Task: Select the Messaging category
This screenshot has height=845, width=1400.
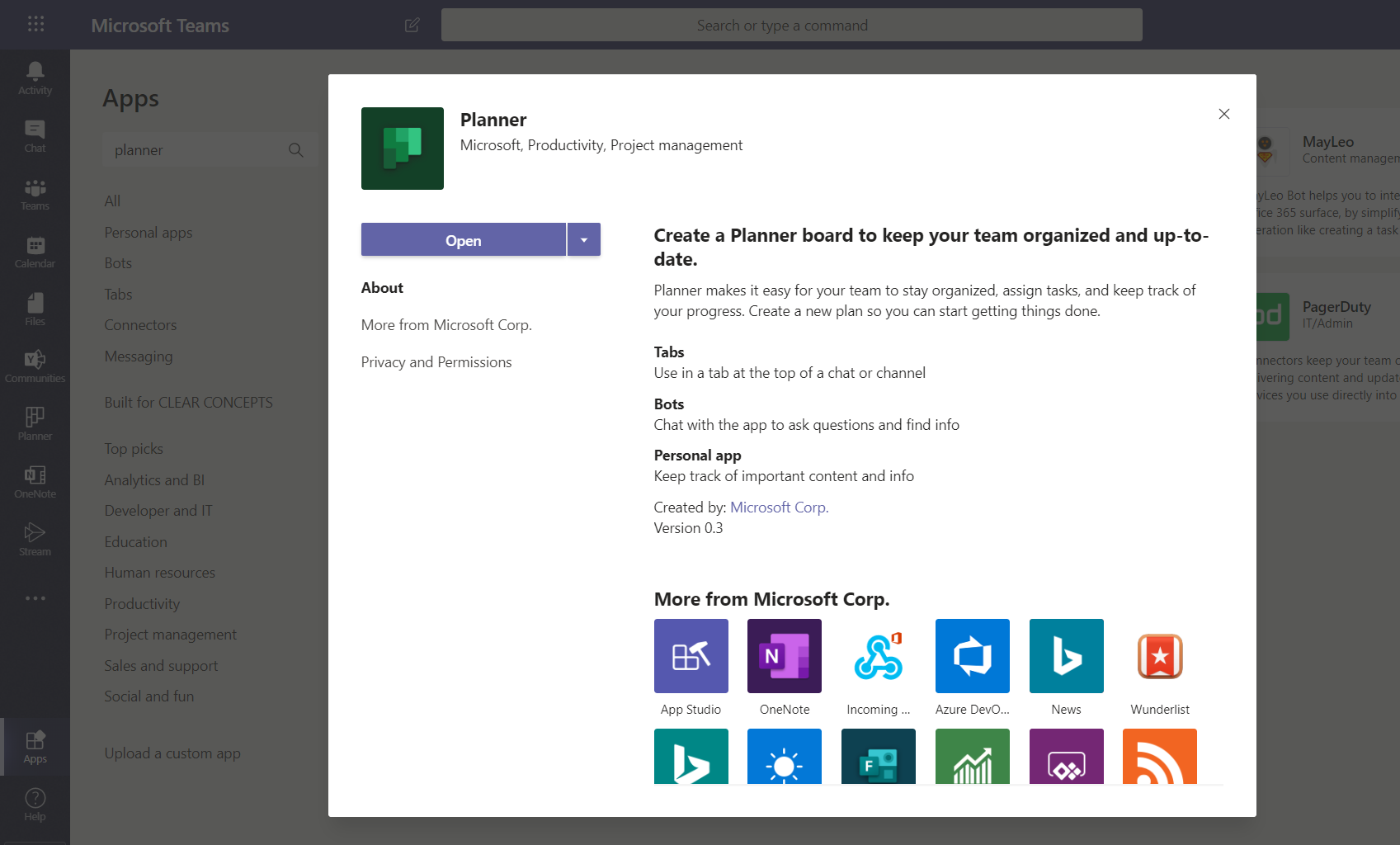Action: [139, 356]
